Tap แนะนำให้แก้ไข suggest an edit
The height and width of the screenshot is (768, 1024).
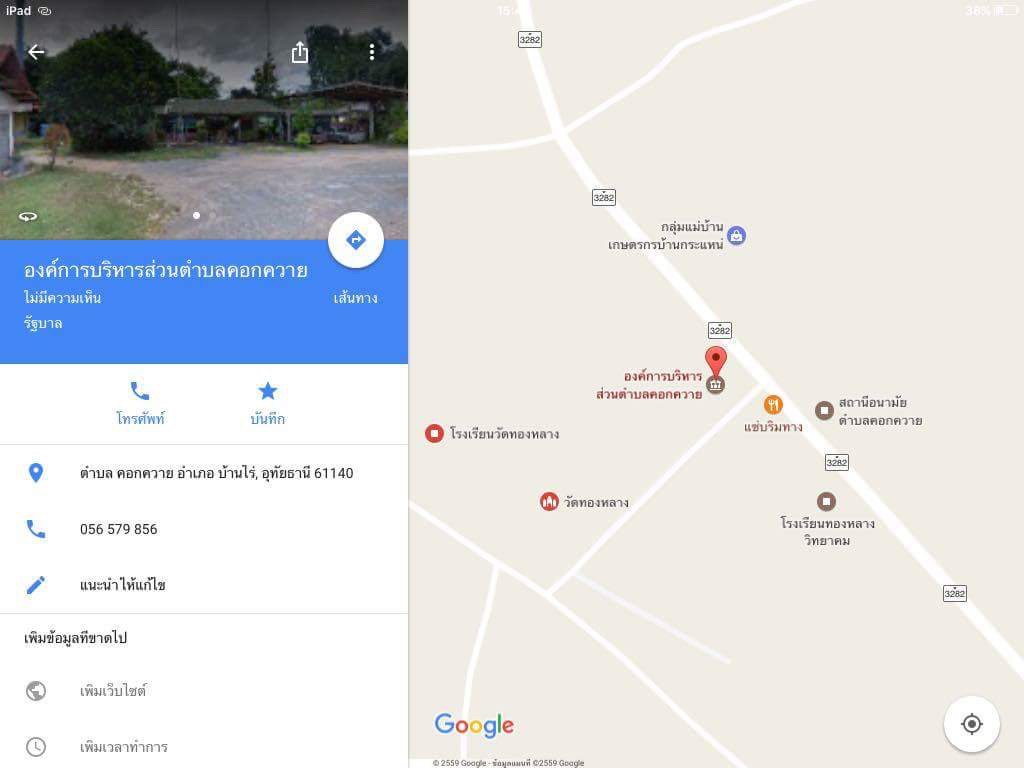(204, 584)
